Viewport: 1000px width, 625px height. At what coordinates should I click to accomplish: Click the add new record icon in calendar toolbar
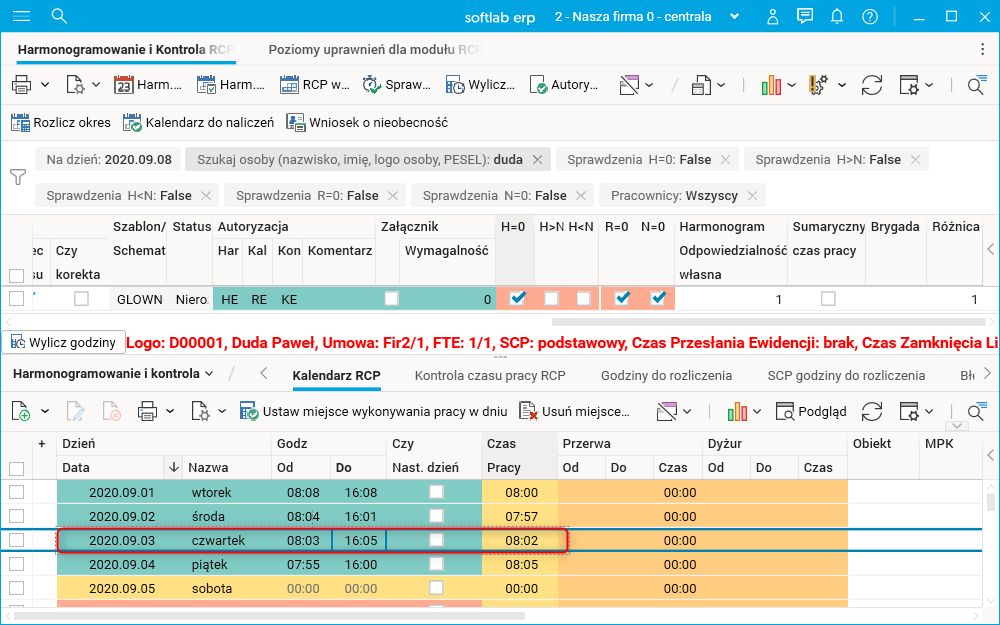tap(21, 411)
